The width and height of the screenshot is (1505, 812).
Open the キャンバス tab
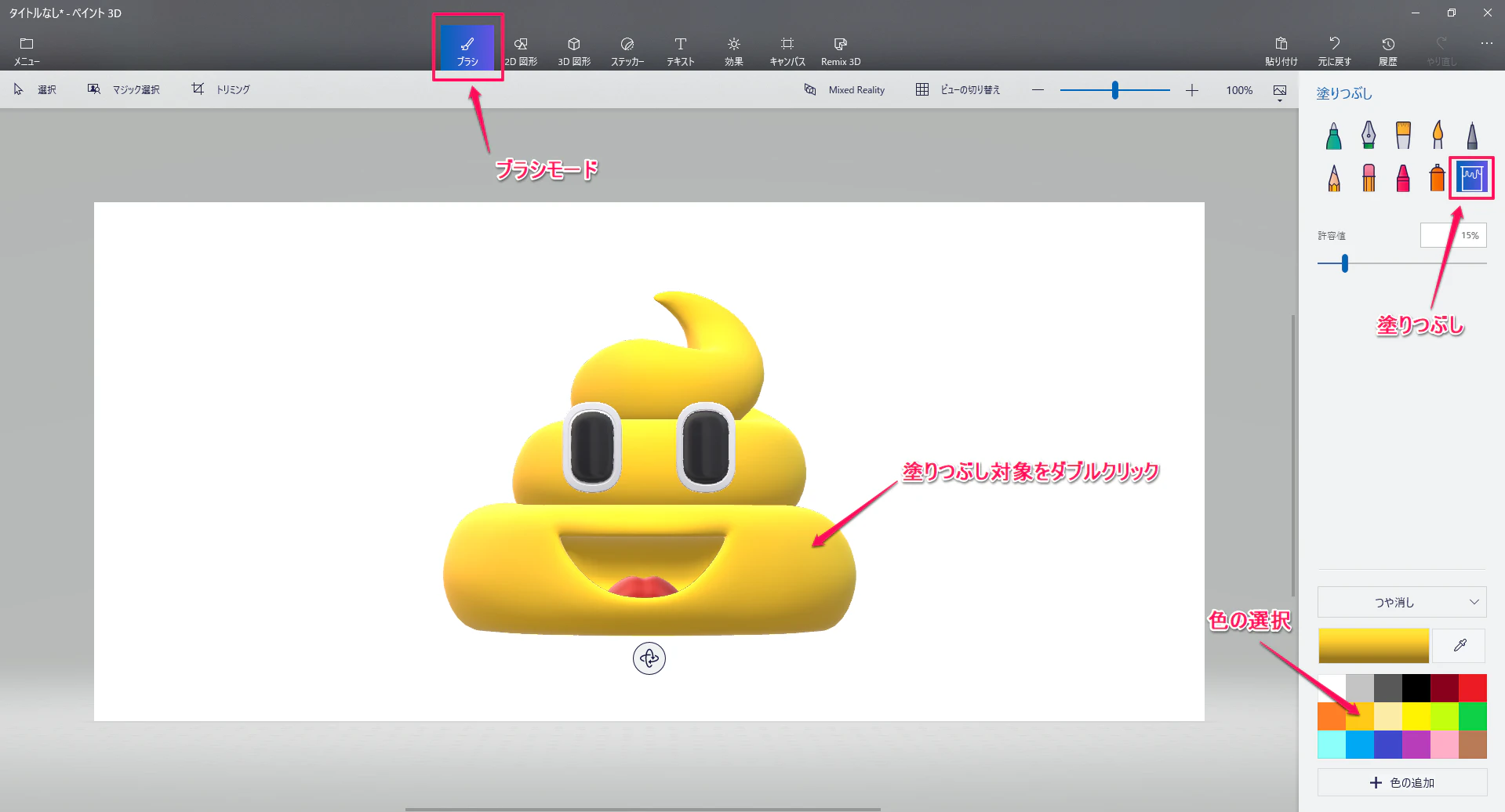(x=787, y=50)
